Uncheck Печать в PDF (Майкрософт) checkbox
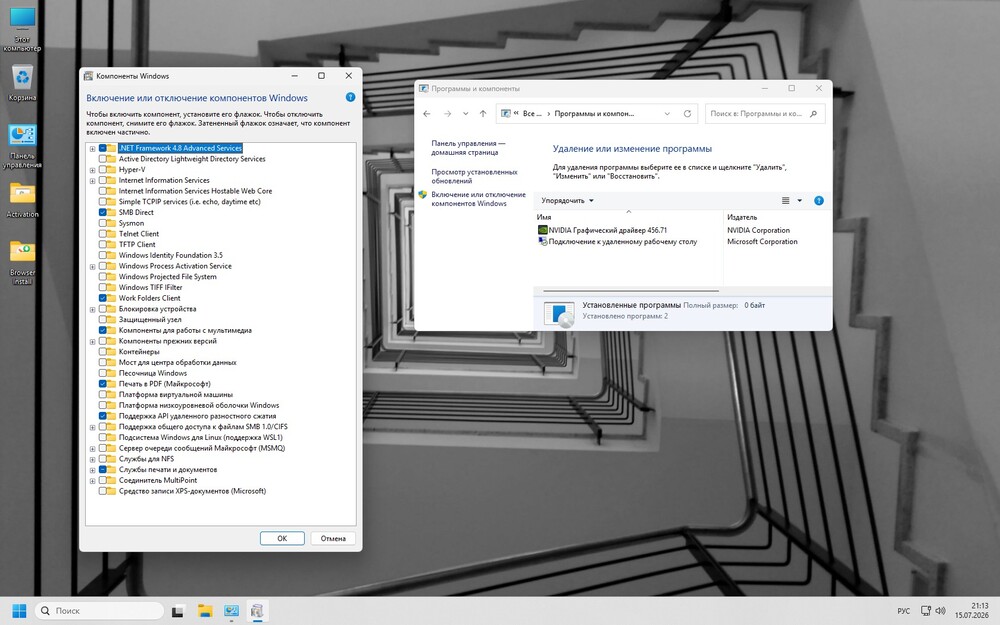Image resolution: width=1000 pixels, height=625 pixels. (x=102, y=384)
